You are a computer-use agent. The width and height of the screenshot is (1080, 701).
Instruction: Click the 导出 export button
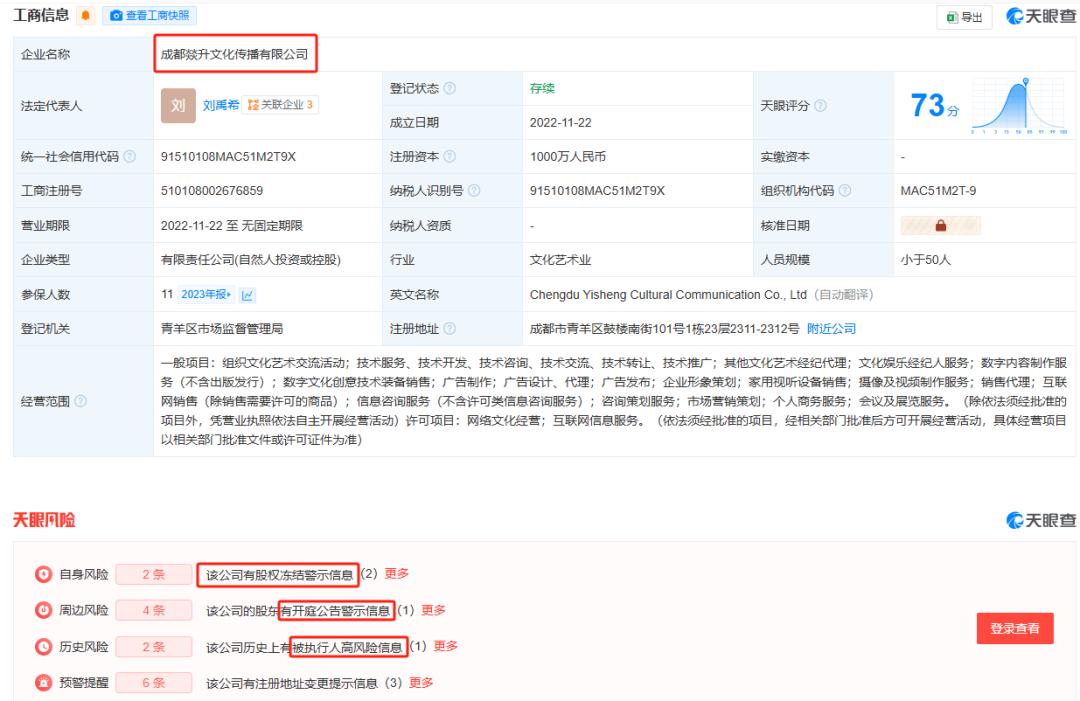tap(964, 17)
